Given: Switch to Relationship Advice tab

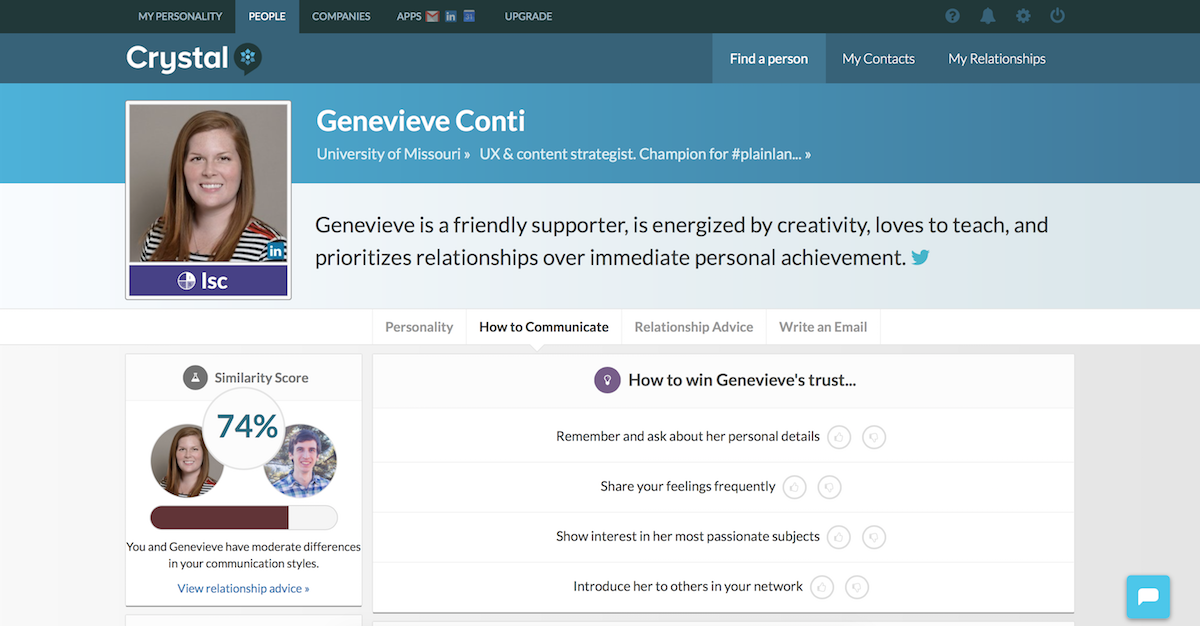Looking at the screenshot, I should point(694,327).
